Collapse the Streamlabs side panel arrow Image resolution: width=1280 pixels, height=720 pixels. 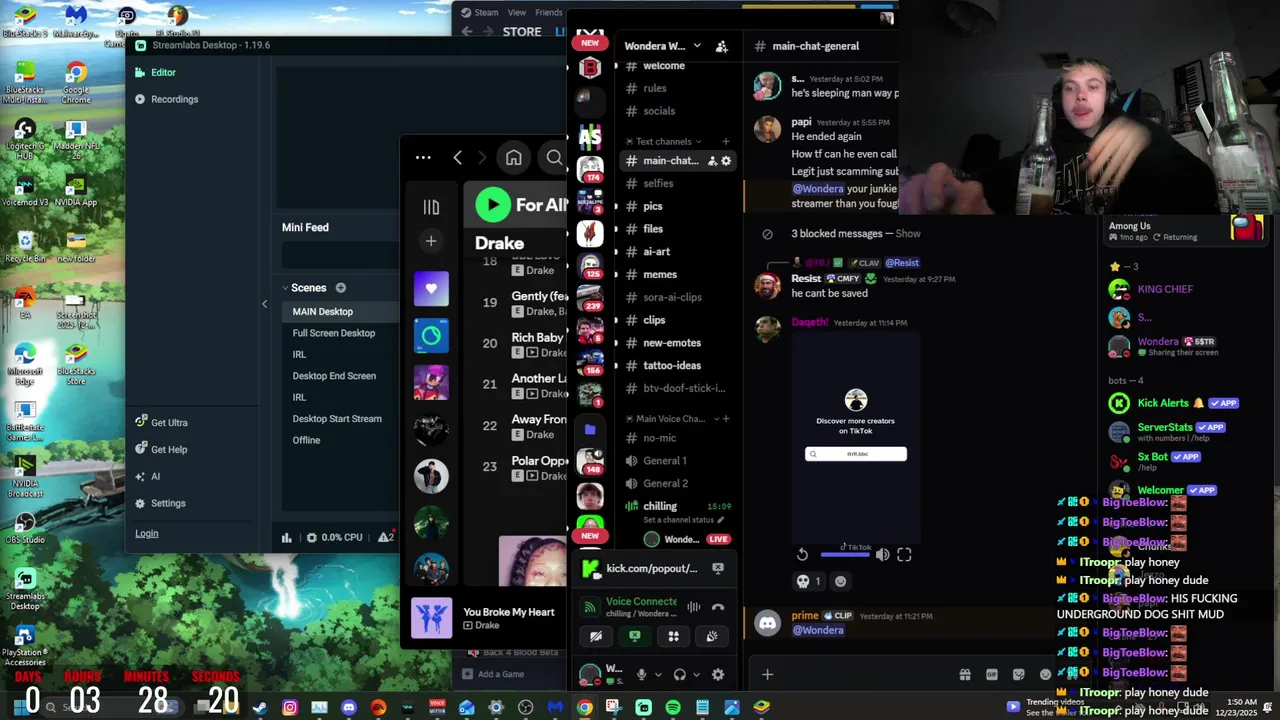(264, 304)
